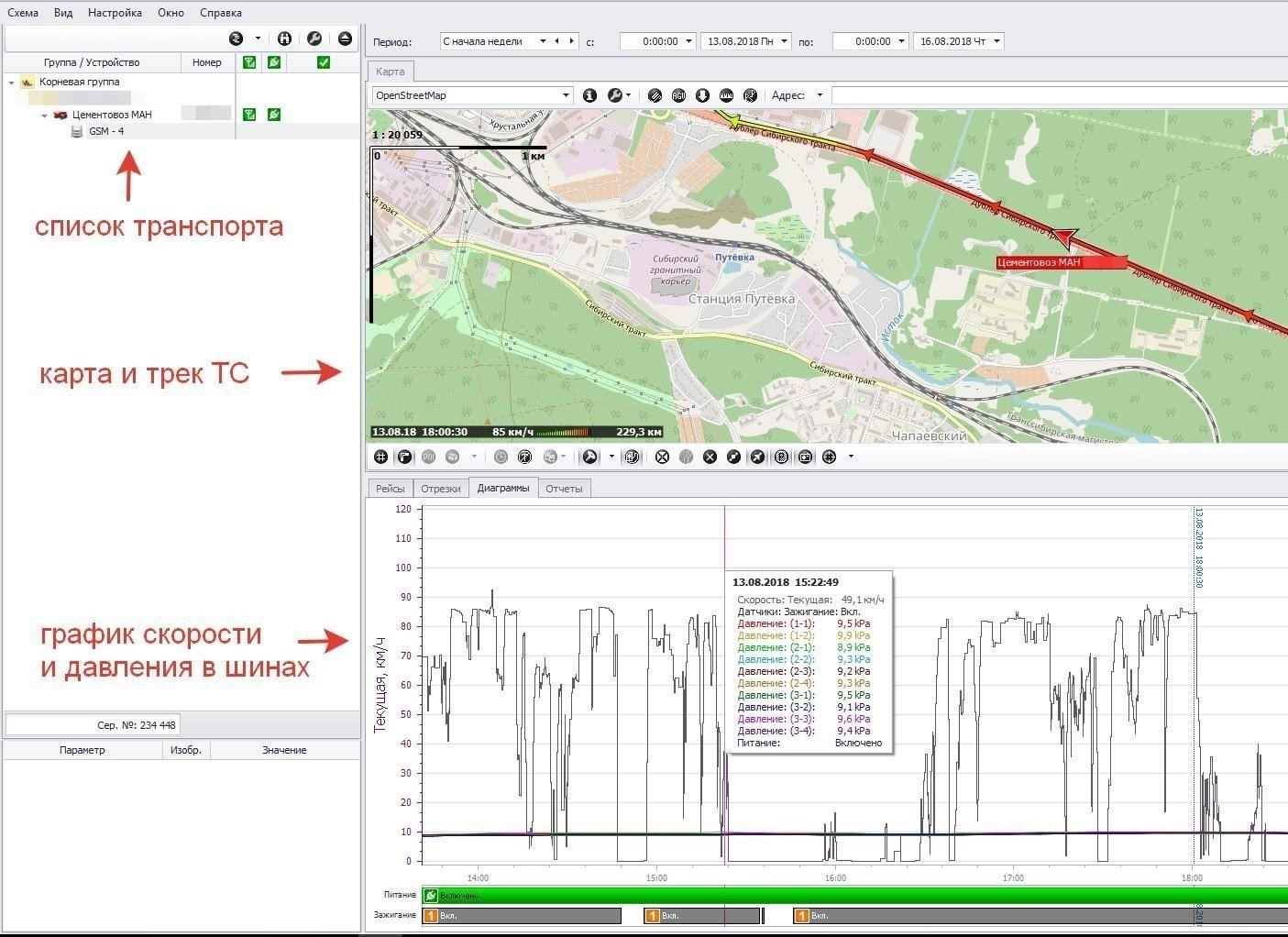Click the X-circle icon in lower toolbar
1288x937 pixels.
tap(710, 457)
